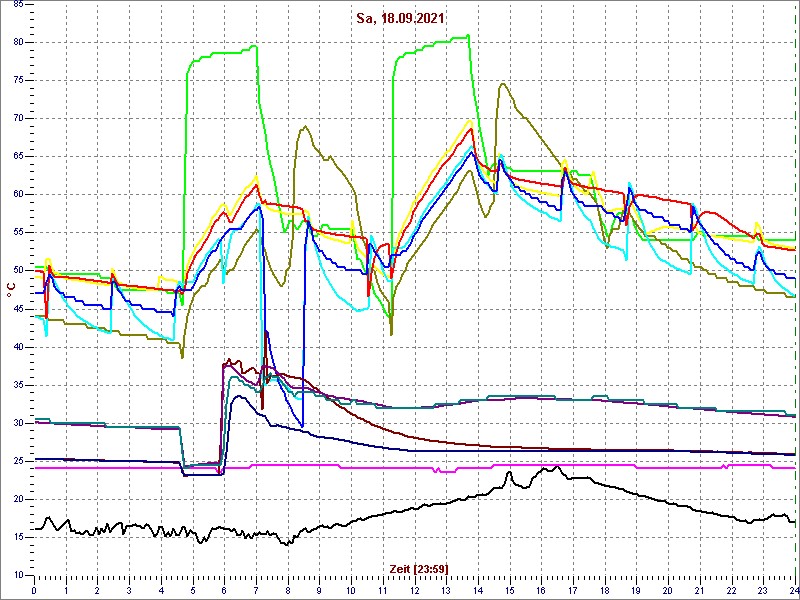Click the 15 label on the temperature axis
Viewport: 800px width, 600px height.
[x=17, y=537]
